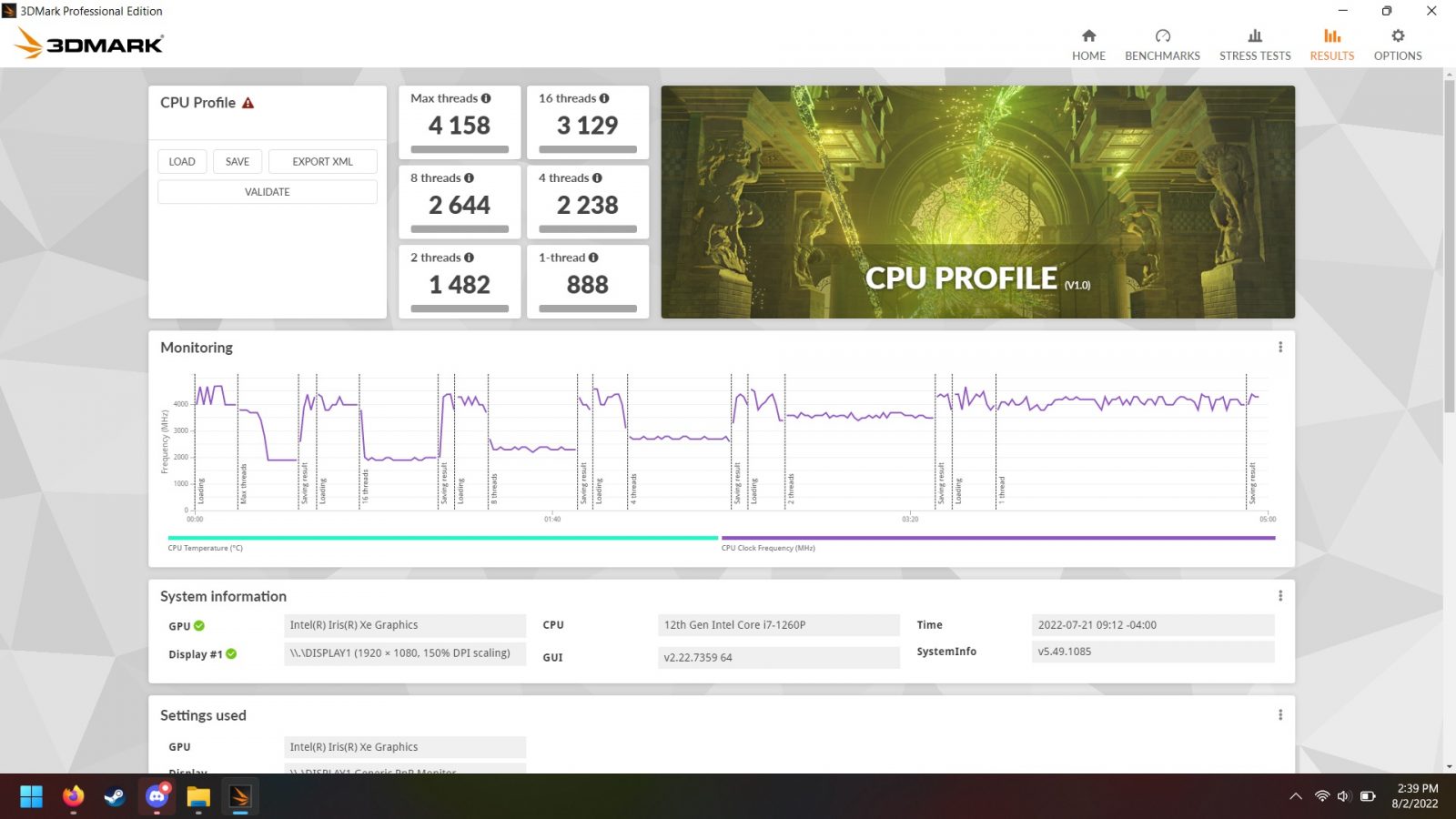Switch to STRESS TESTS tab
The height and width of the screenshot is (819, 1456).
[x=1255, y=45]
